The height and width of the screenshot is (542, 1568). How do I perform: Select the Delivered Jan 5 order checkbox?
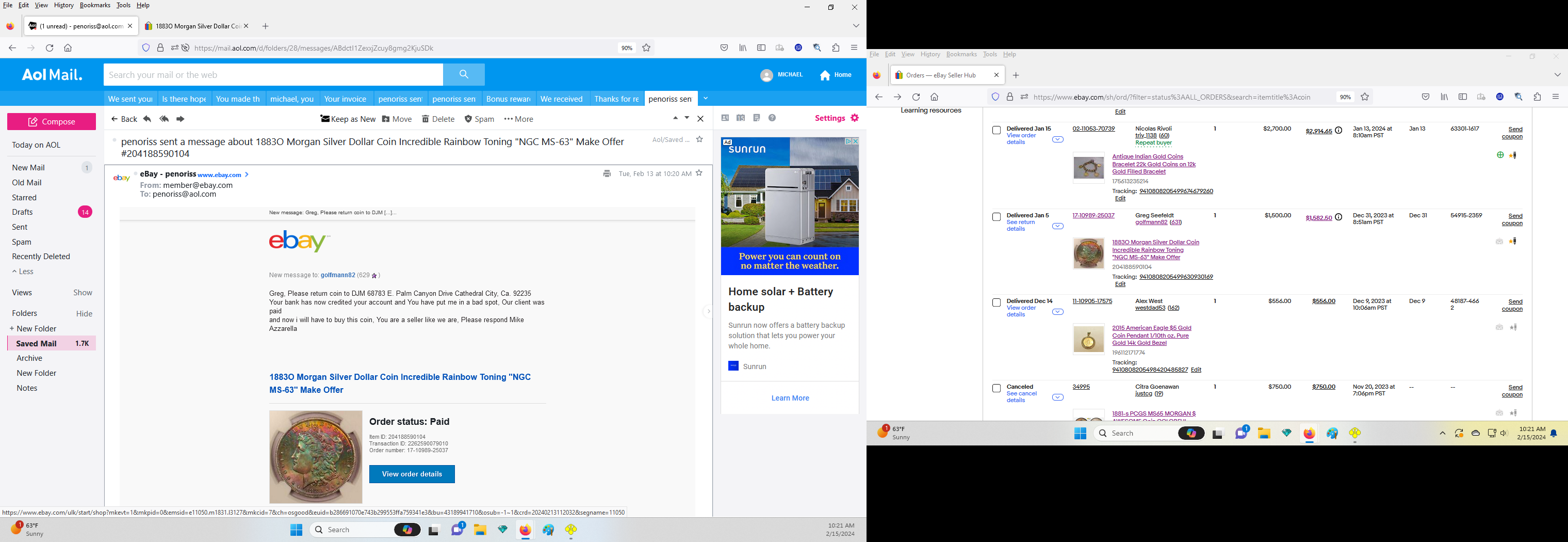997,217
